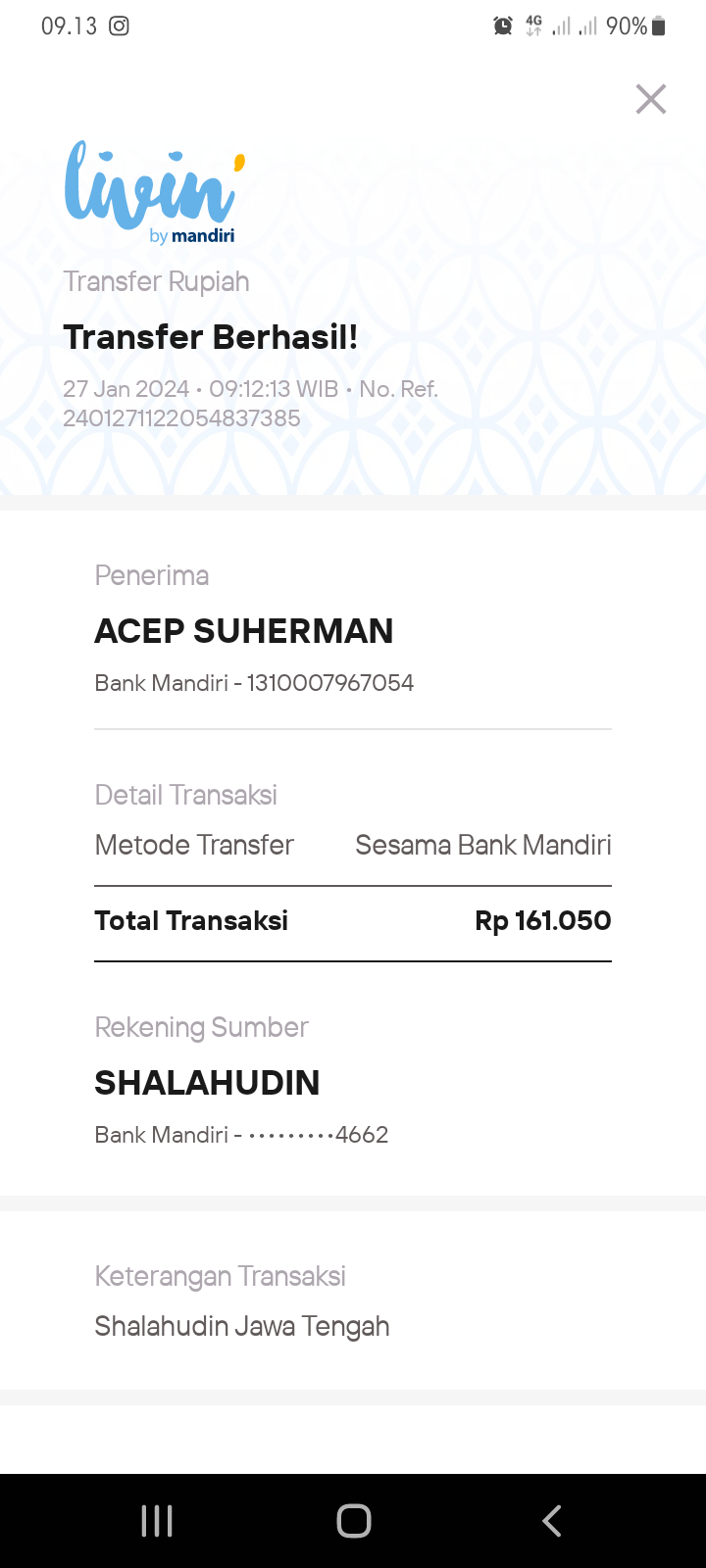This screenshot has width=706, height=1568.
Task: Select the reference number 2401271122054837385
Action: pos(181,418)
